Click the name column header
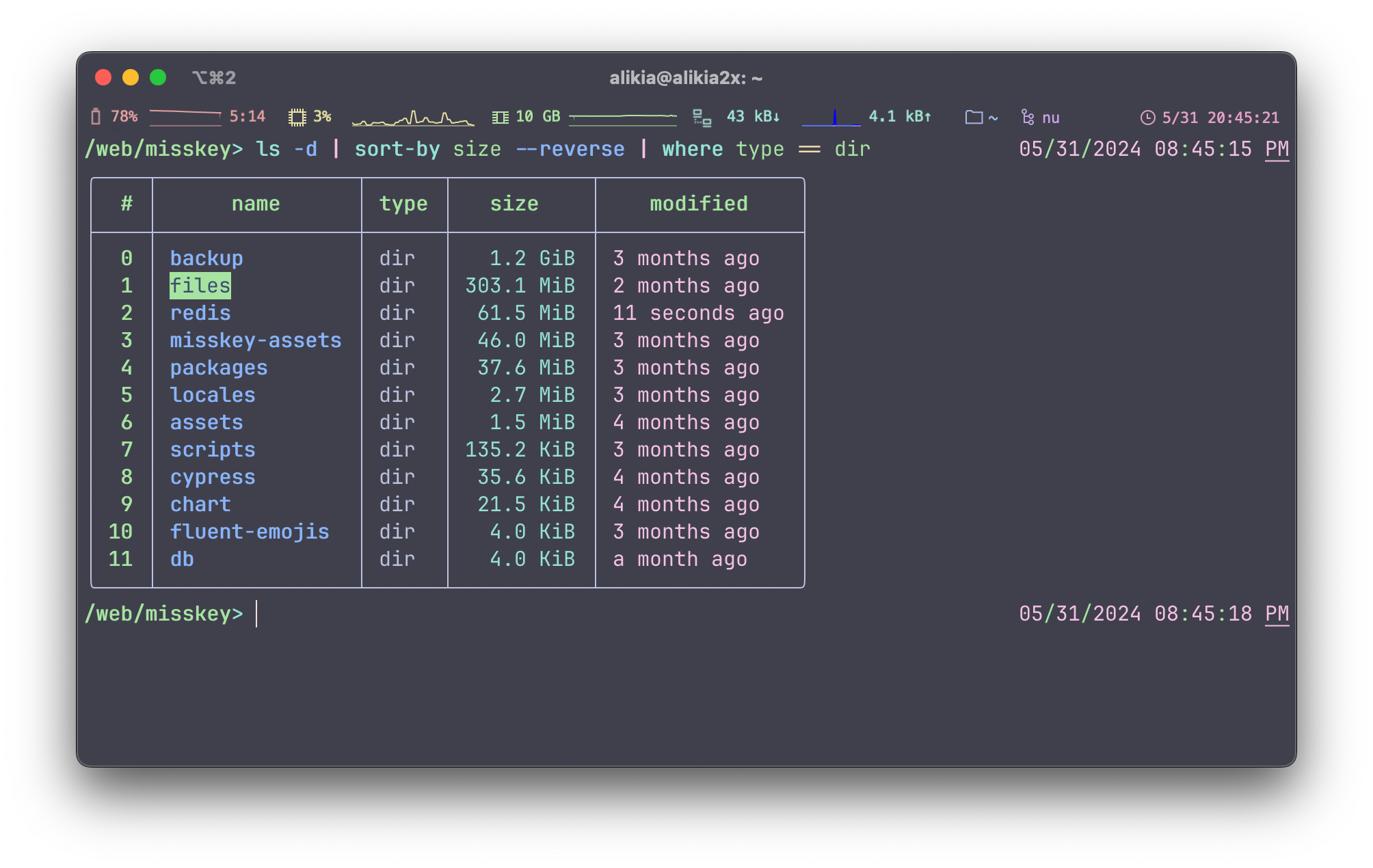Image resolution: width=1373 pixels, height=868 pixels. (x=256, y=204)
